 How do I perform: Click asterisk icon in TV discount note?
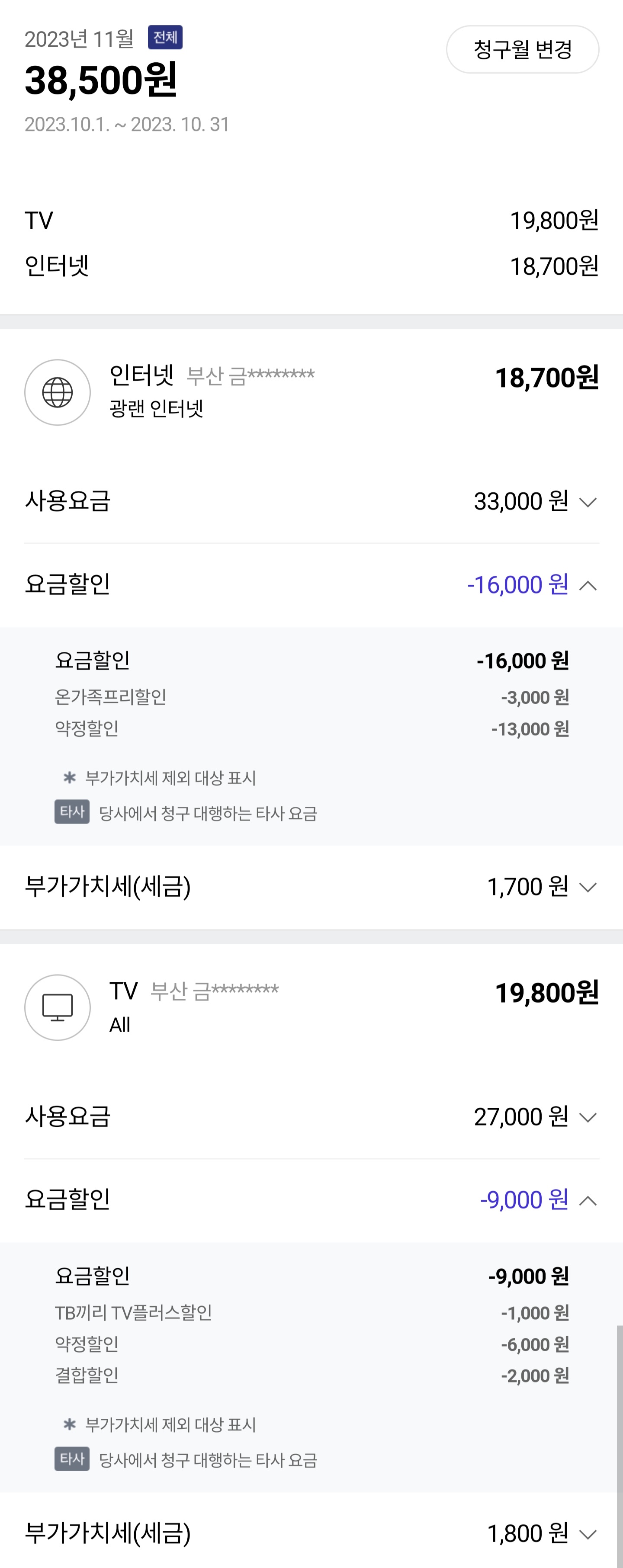69,1425
